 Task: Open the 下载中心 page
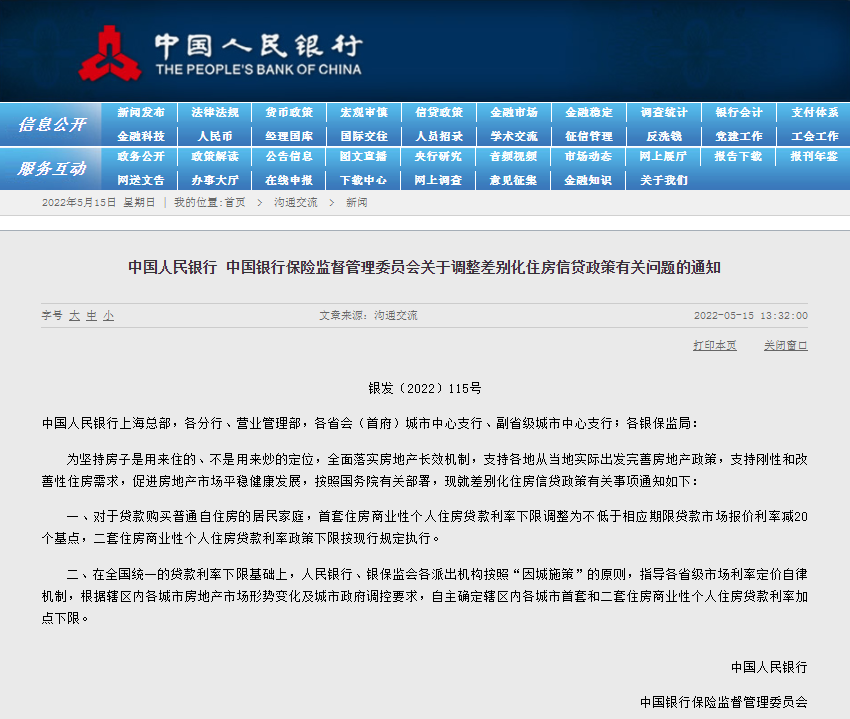(x=363, y=180)
